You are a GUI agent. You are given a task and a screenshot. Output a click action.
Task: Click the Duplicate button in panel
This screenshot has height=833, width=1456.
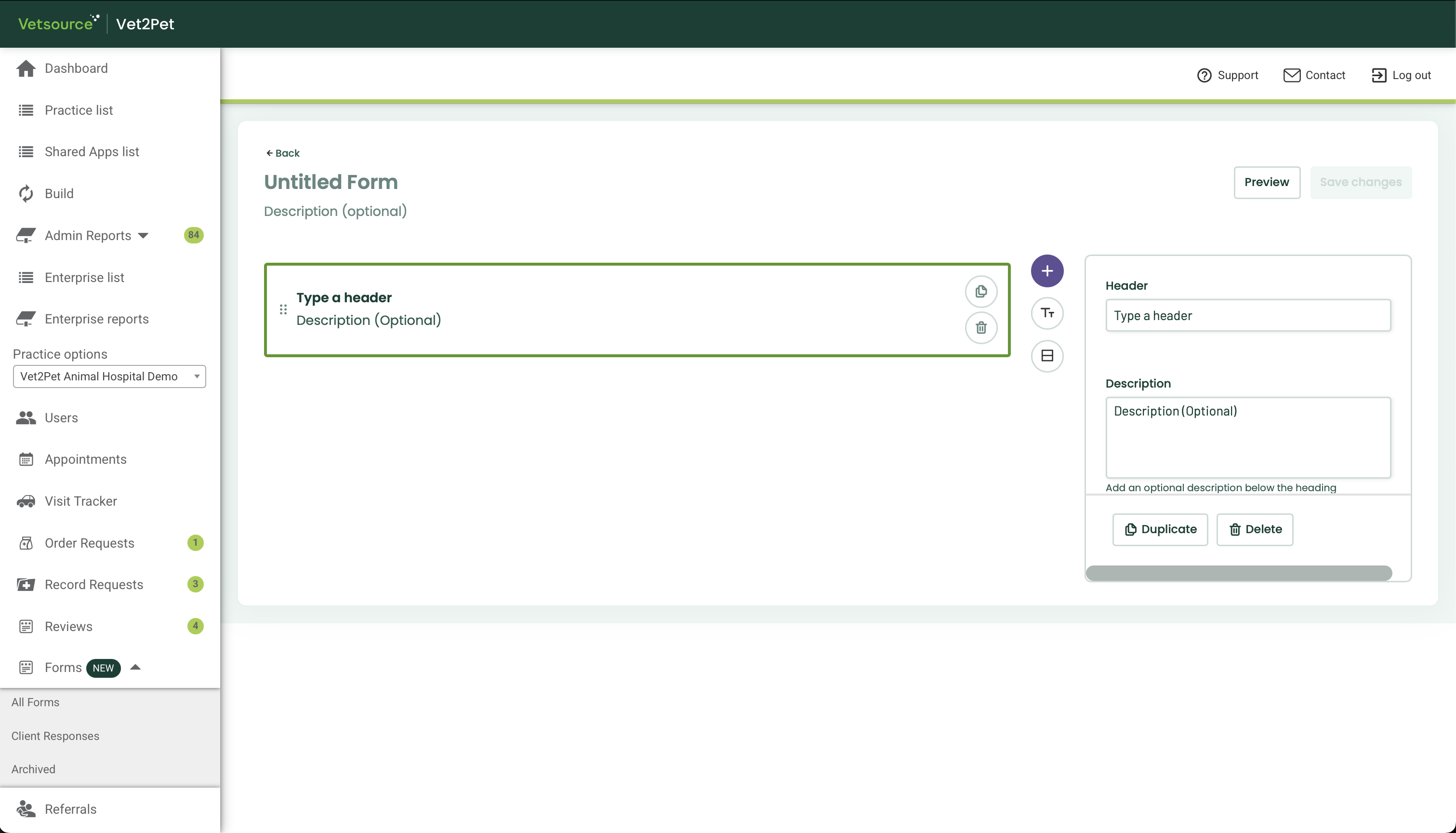click(x=1160, y=529)
